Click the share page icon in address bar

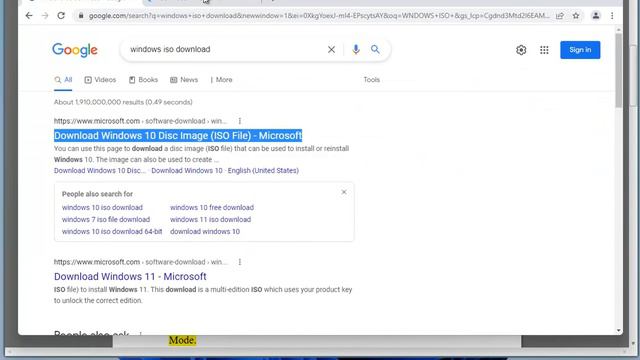click(x=560, y=16)
